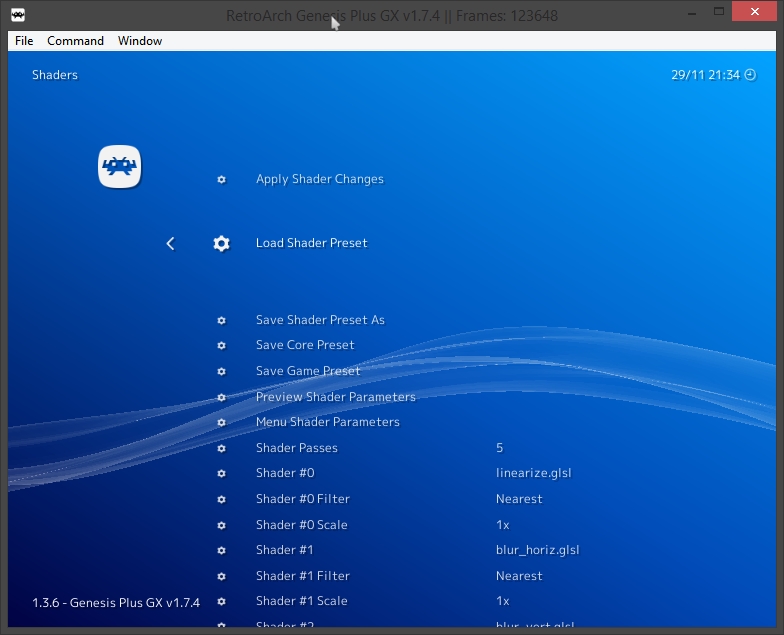This screenshot has width=784, height=635.
Task: Toggle Shader #1 Filter value Nearest
Action: (519, 576)
